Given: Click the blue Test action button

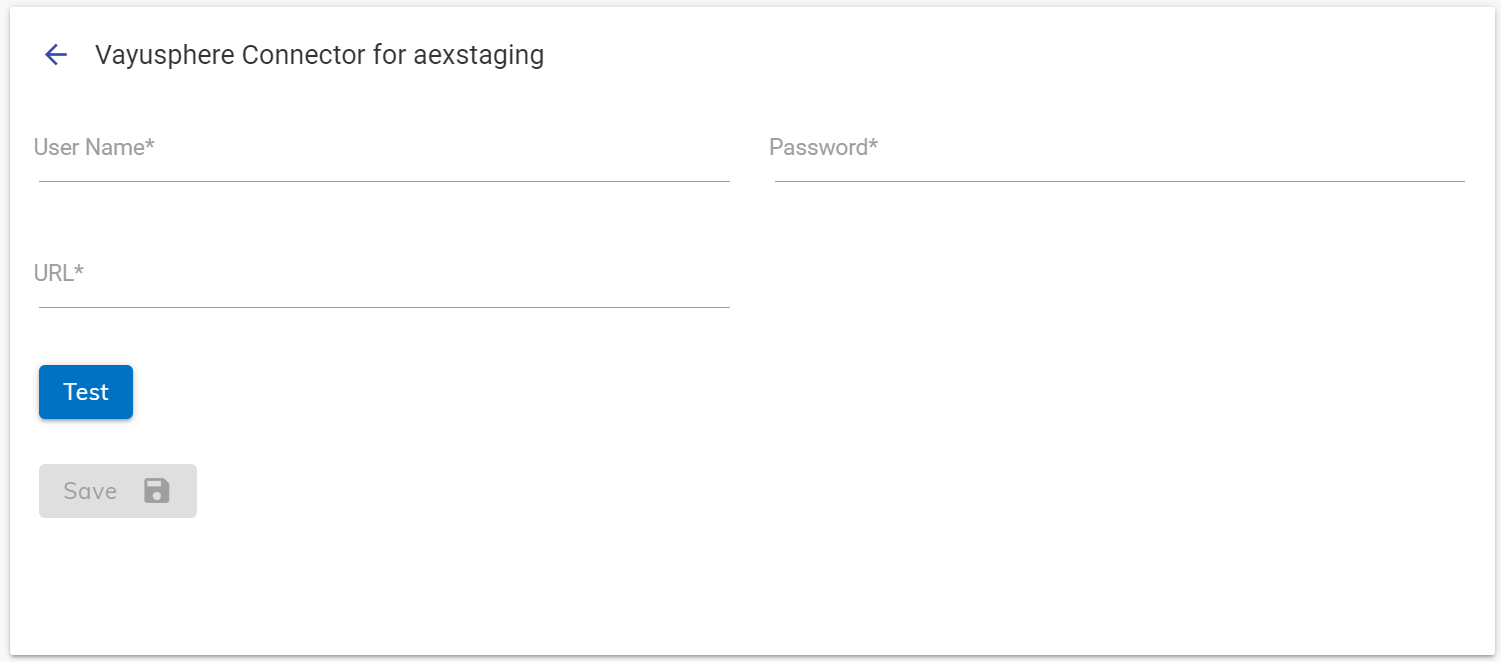Looking at the screenshot, I should (85, 392).
